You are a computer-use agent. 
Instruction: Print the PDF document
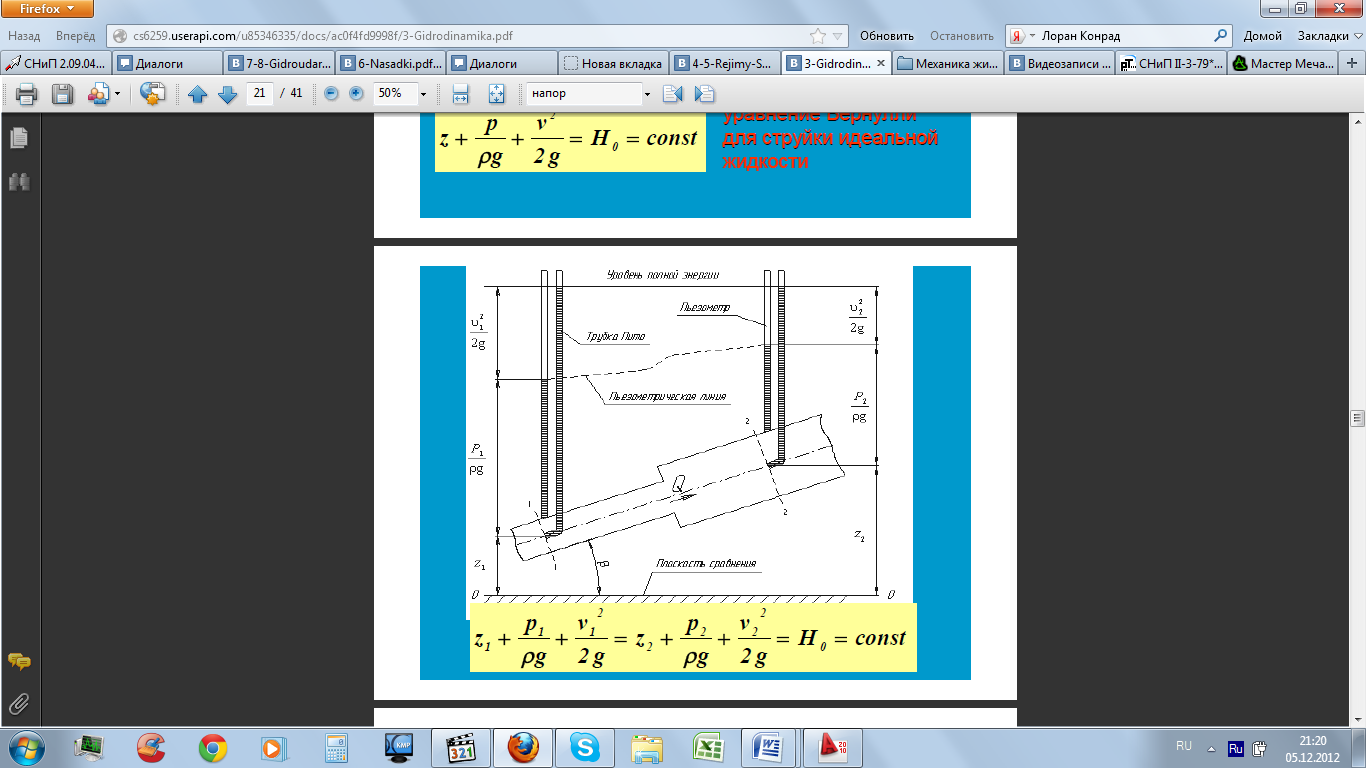[26, 94]
